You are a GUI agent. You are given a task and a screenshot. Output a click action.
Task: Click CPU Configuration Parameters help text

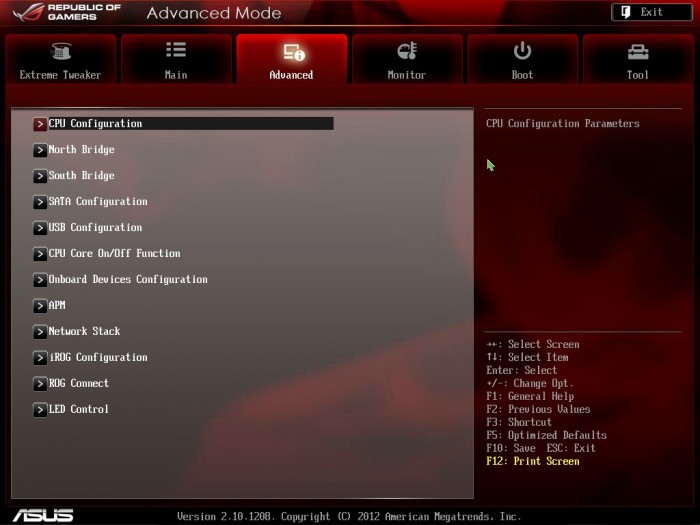[562, 124]
